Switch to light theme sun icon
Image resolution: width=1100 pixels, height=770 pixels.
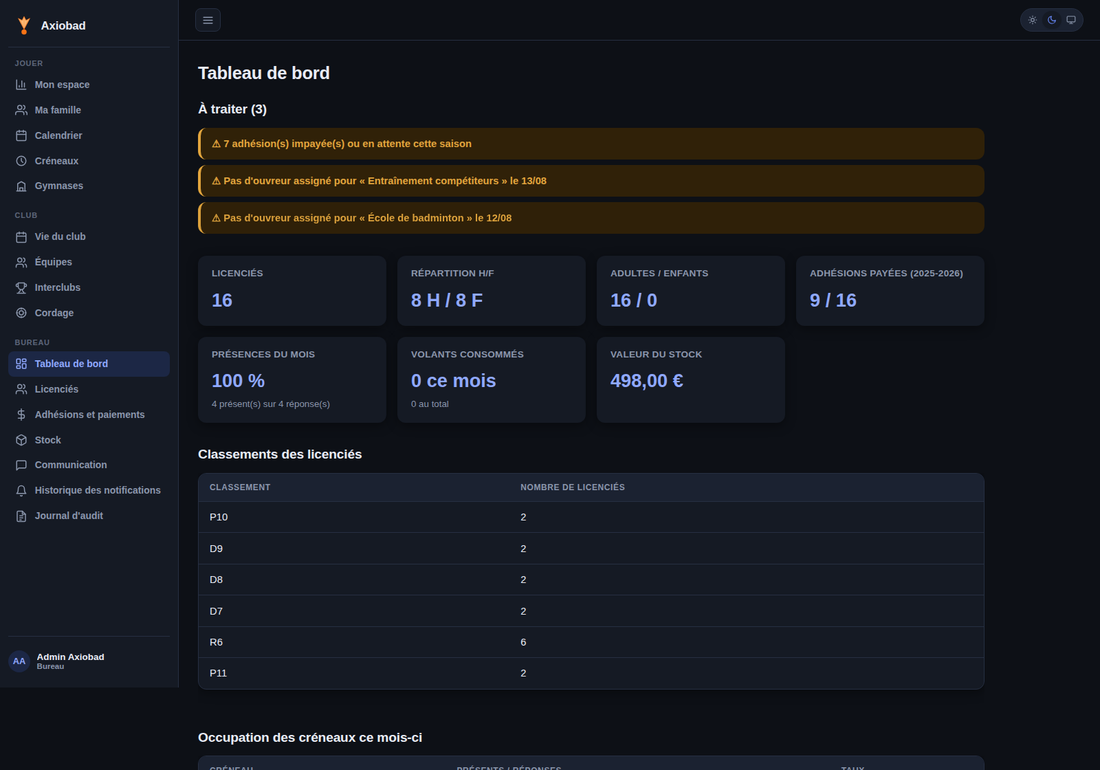point(1033,20)
